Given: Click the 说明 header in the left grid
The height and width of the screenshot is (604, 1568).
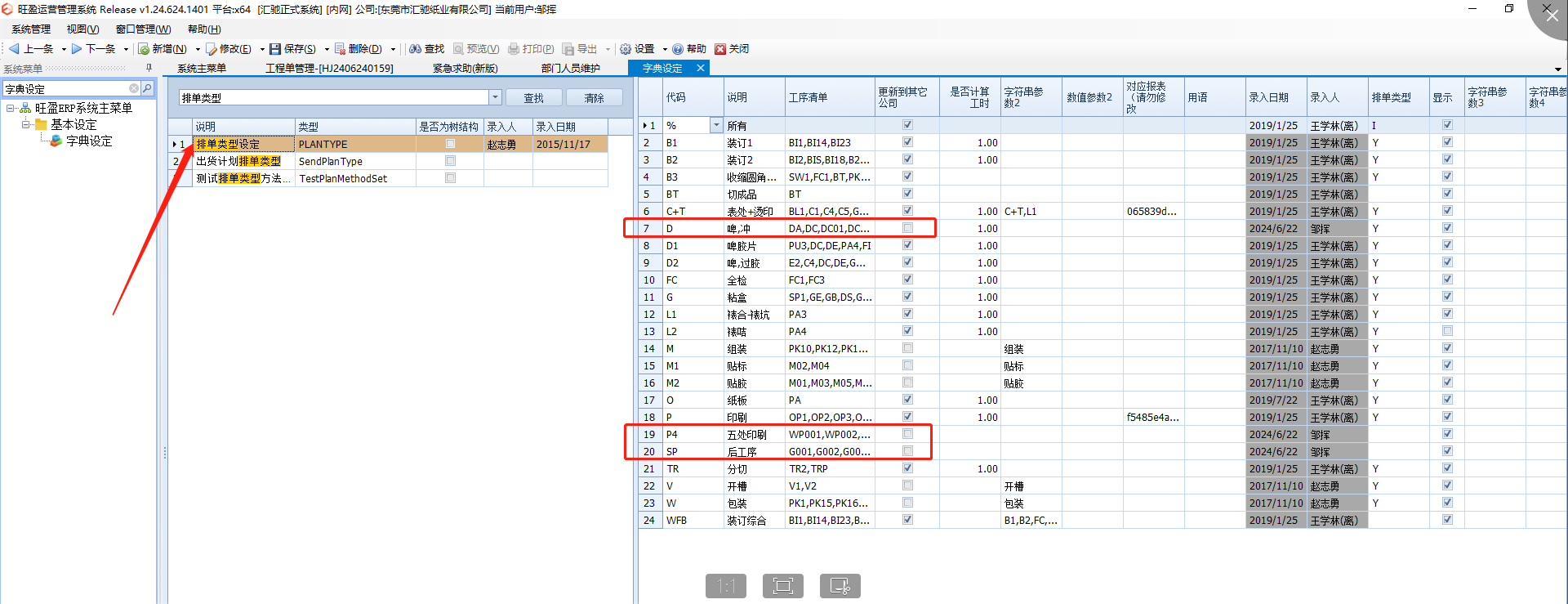Looking at the screenshot, I should pyautogui.click(x=243, y=127).
